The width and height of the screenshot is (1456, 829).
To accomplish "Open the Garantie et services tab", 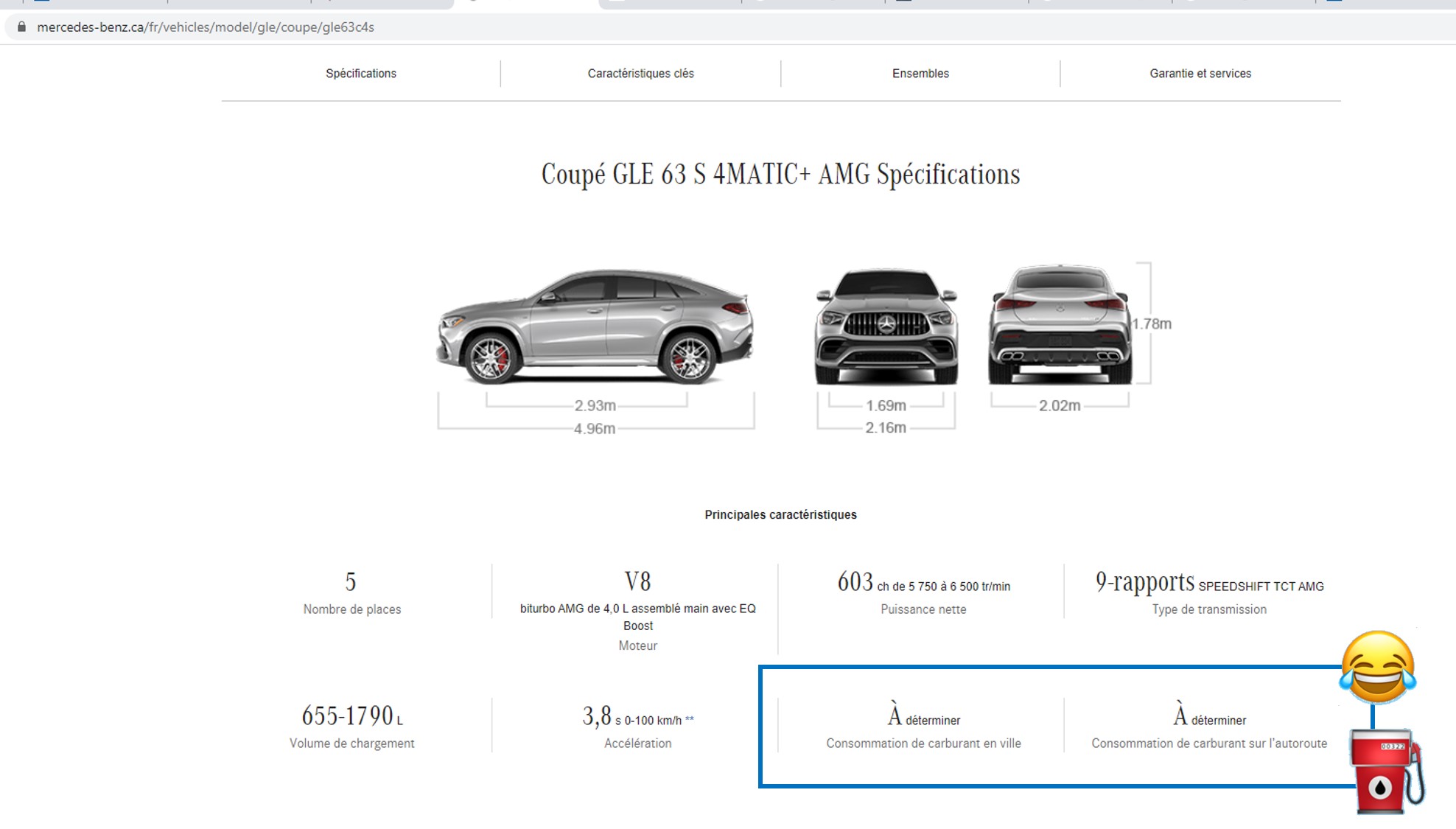I will pyautogui.click(x=1200, y=74).
